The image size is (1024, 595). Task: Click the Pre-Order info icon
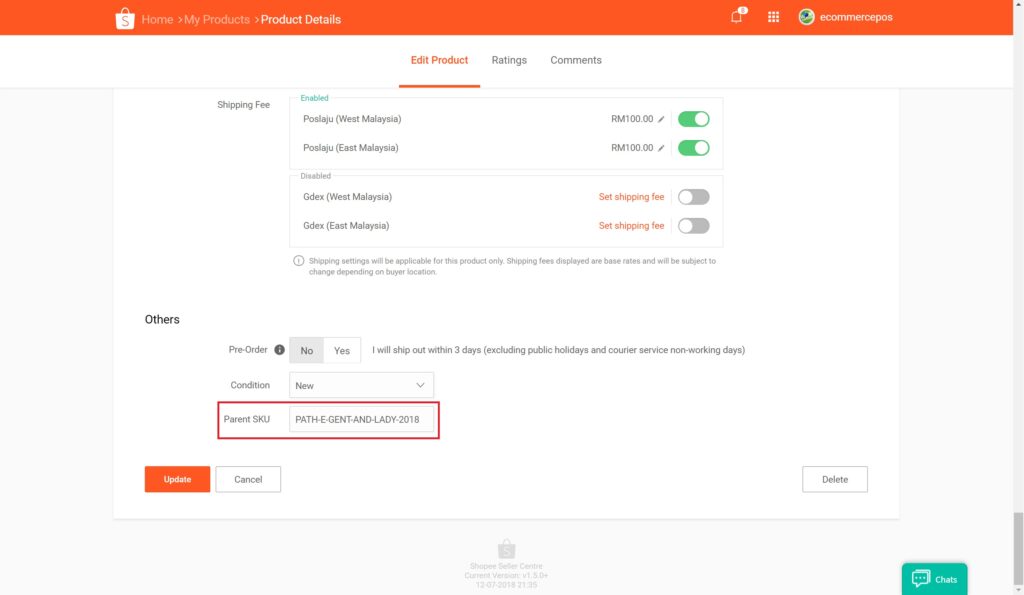pos(279,350)
